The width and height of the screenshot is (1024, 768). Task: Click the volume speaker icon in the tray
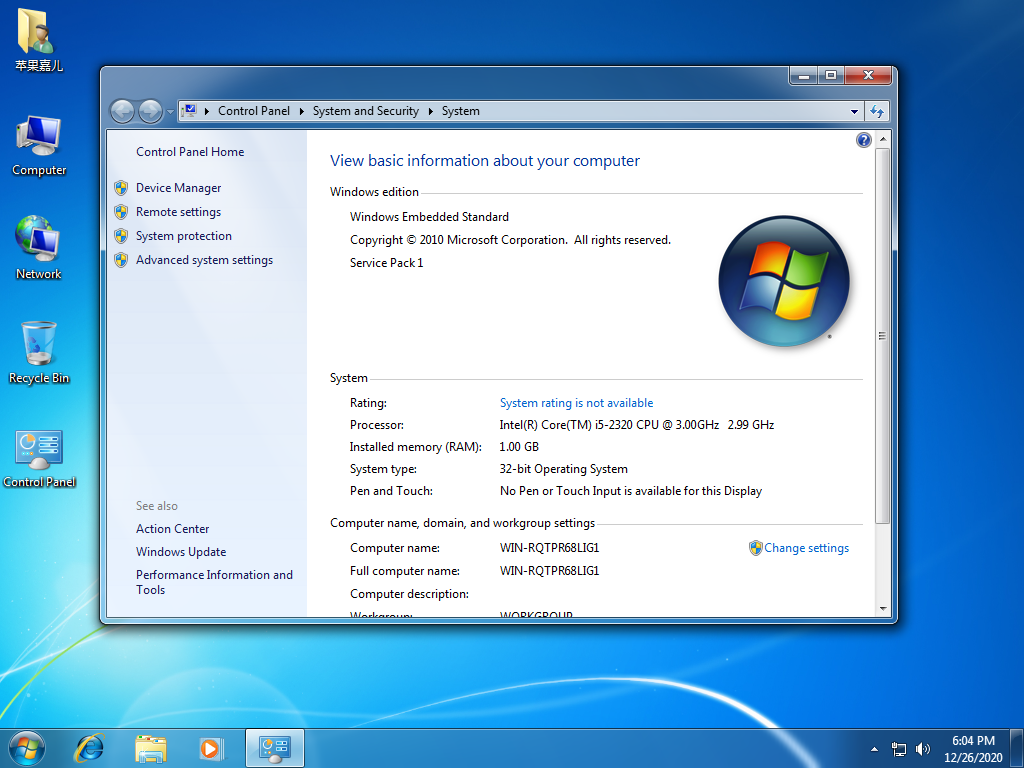[922, 748]
